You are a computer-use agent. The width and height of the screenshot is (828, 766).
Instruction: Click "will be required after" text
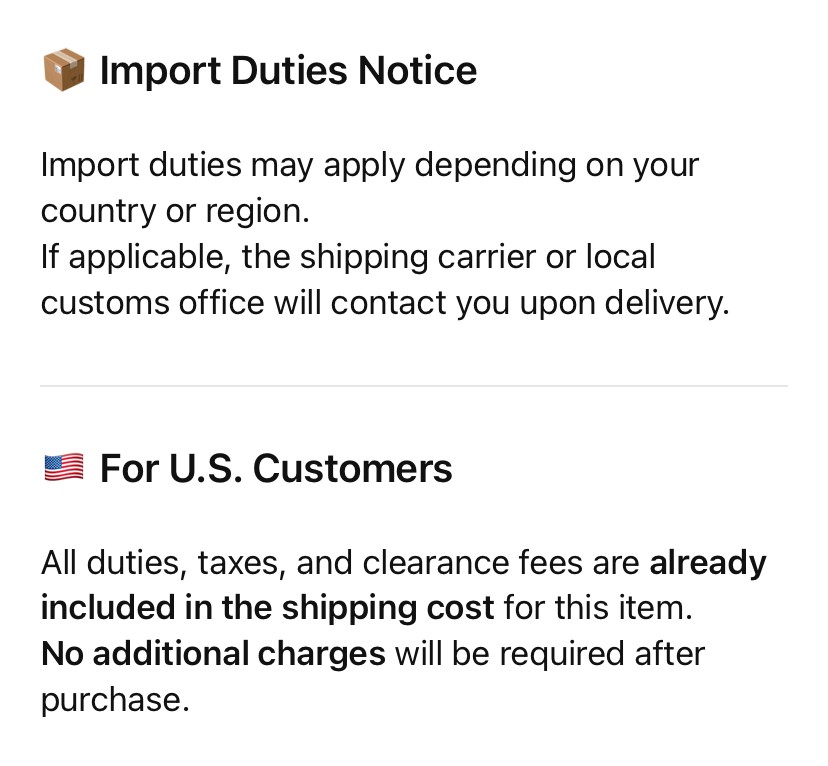[x=550, y=654]
